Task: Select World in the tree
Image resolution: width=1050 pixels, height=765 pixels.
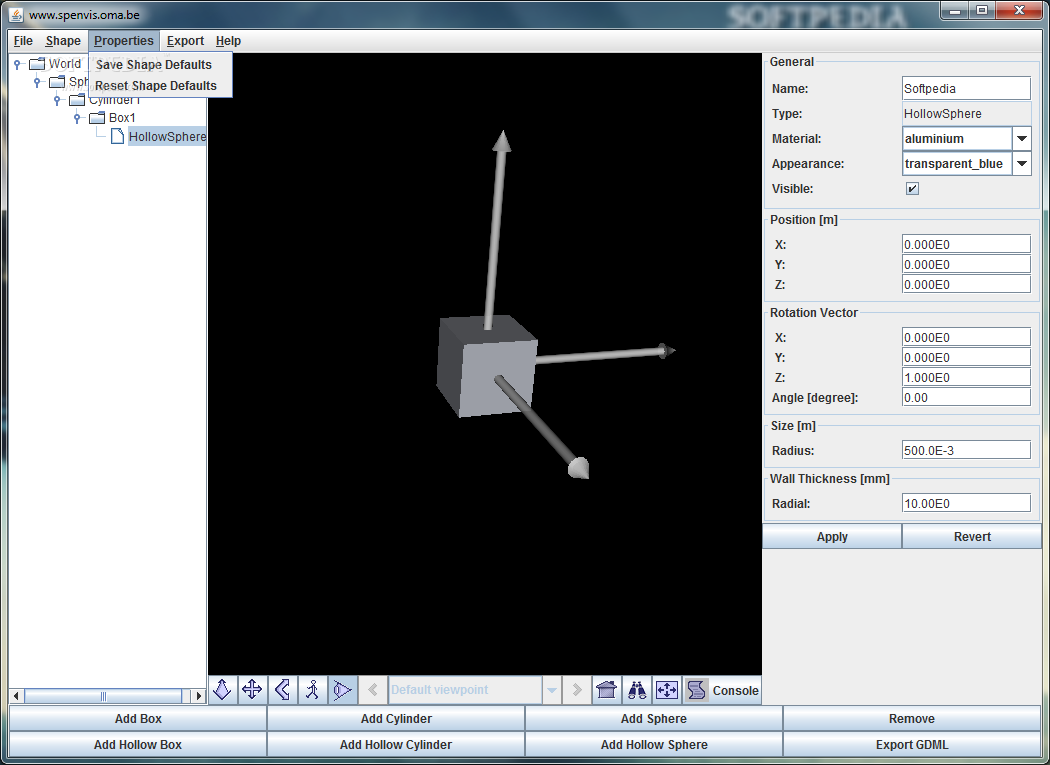Action: tap(64, 64)
